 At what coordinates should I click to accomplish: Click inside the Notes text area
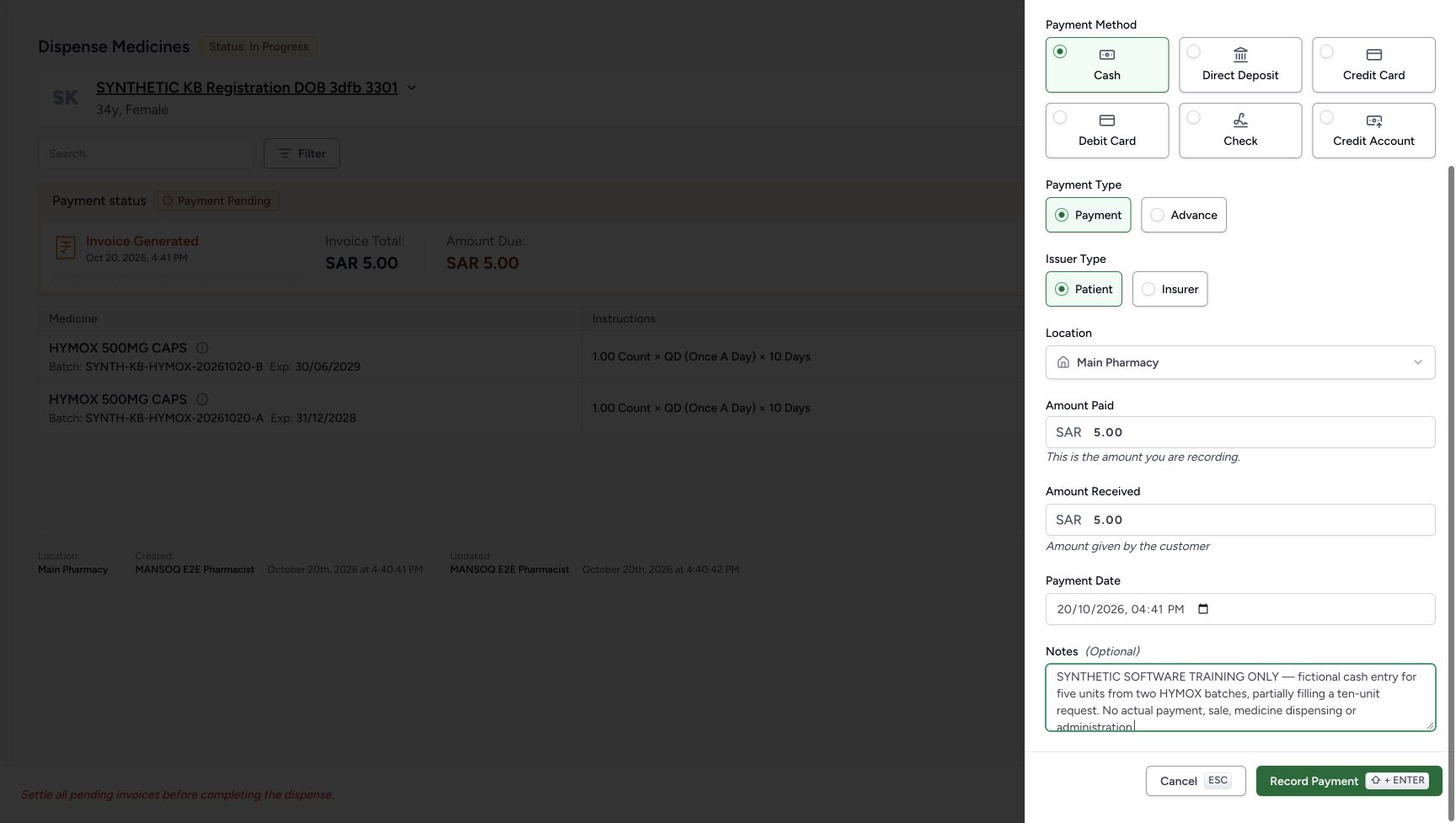coord(1239,697)
